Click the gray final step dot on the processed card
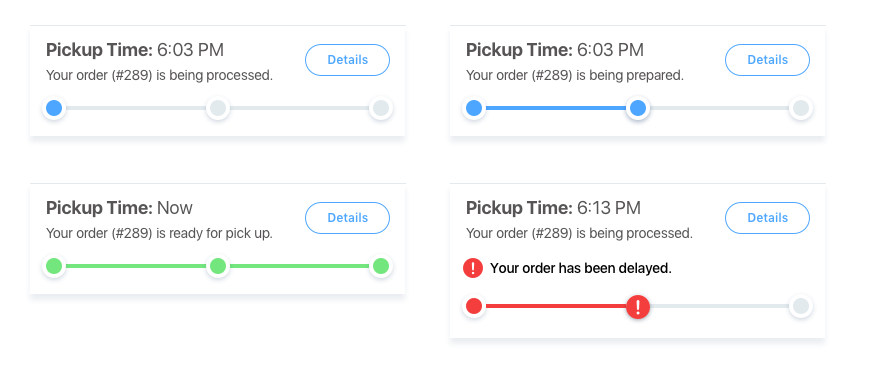Screen dimensions: 881x375 (381, 108)
